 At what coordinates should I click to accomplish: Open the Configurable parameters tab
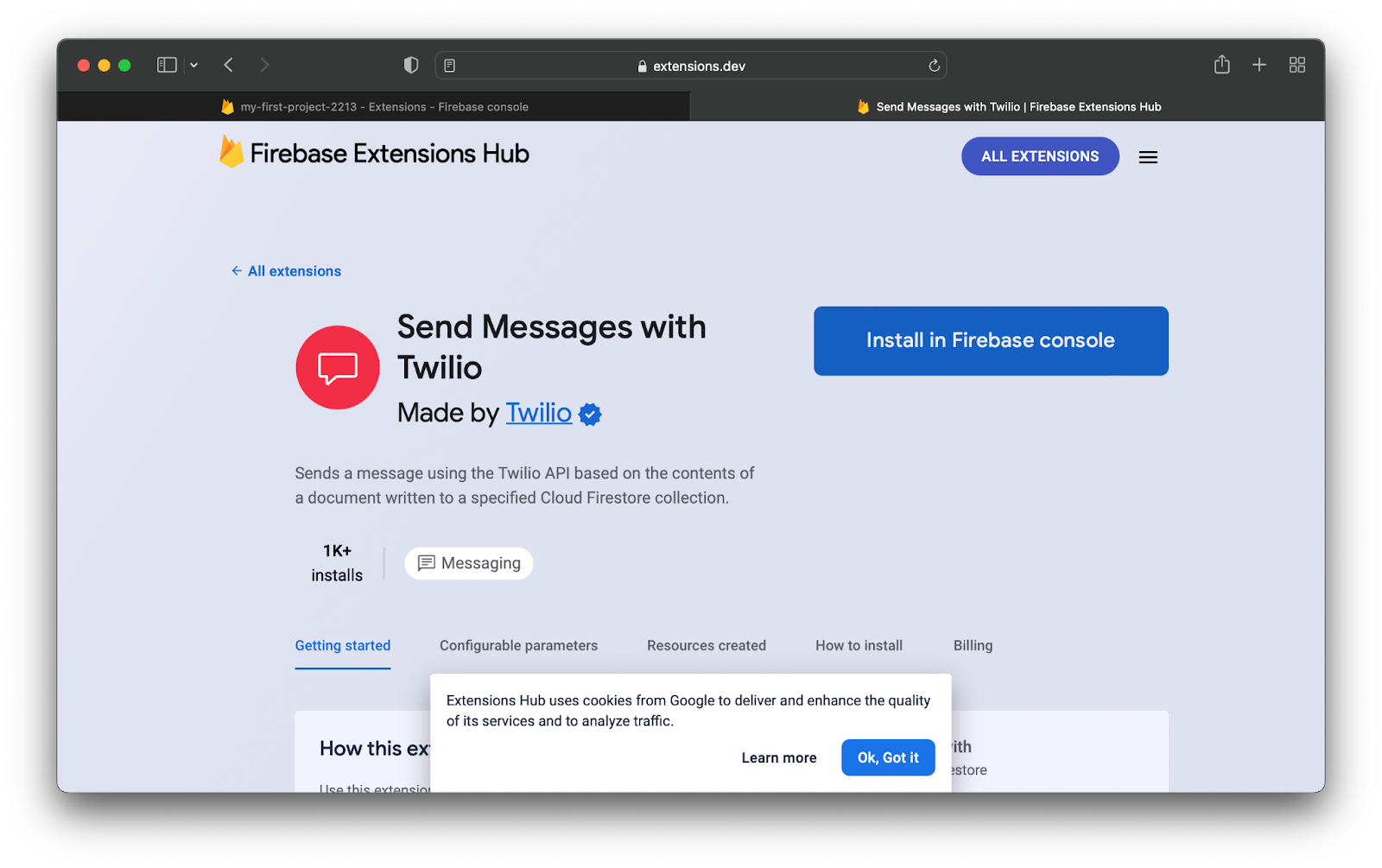(518, 646)
